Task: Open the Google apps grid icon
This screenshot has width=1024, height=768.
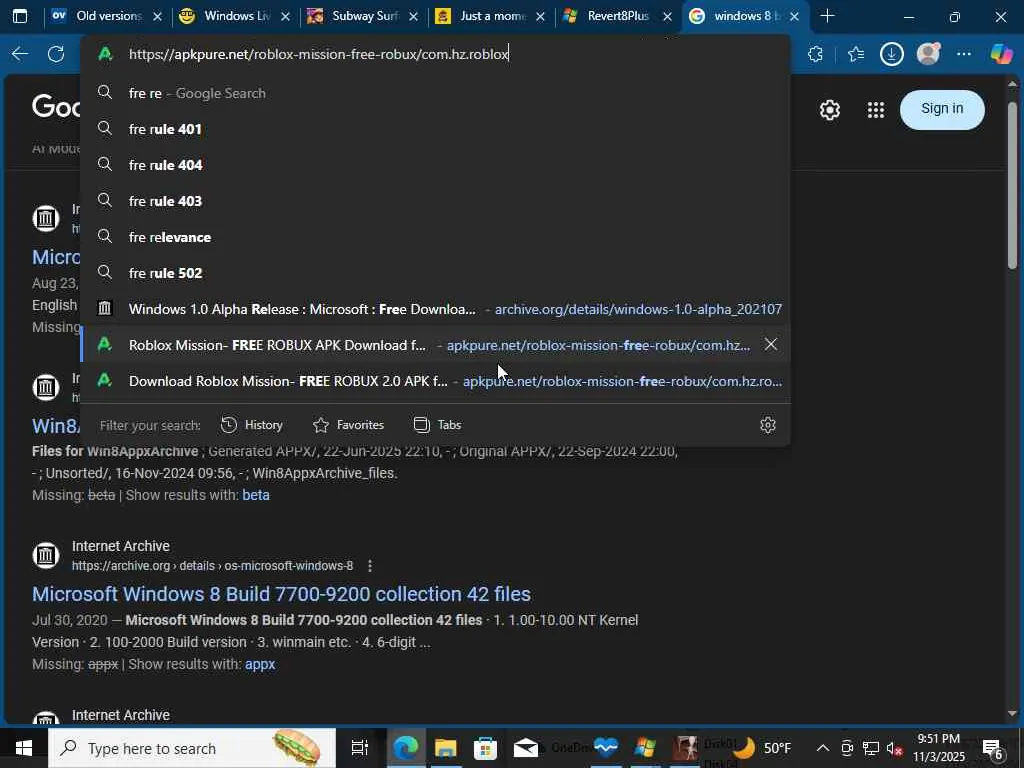Action: 876,110
